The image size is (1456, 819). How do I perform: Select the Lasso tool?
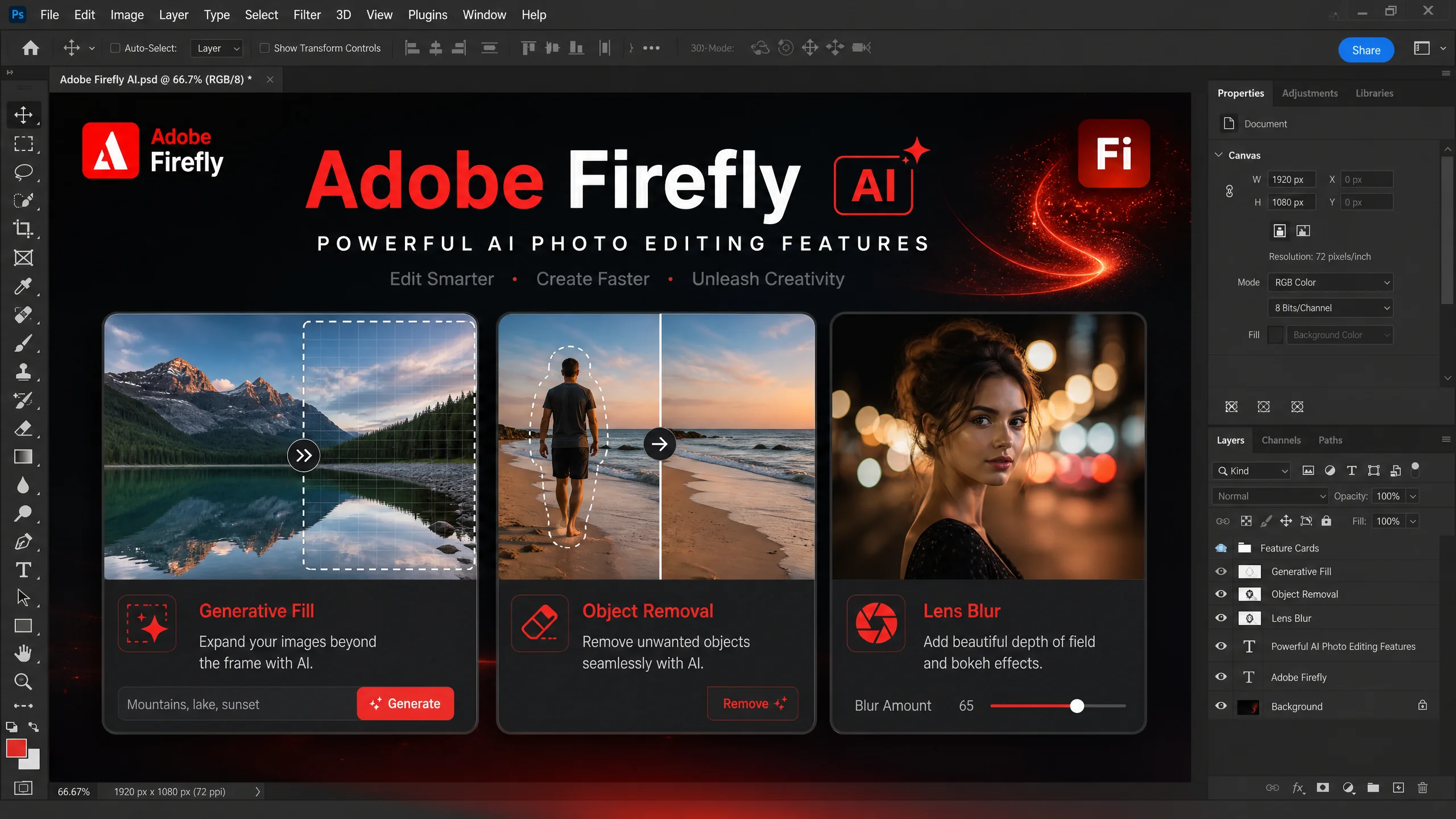(x=23, y=172)
